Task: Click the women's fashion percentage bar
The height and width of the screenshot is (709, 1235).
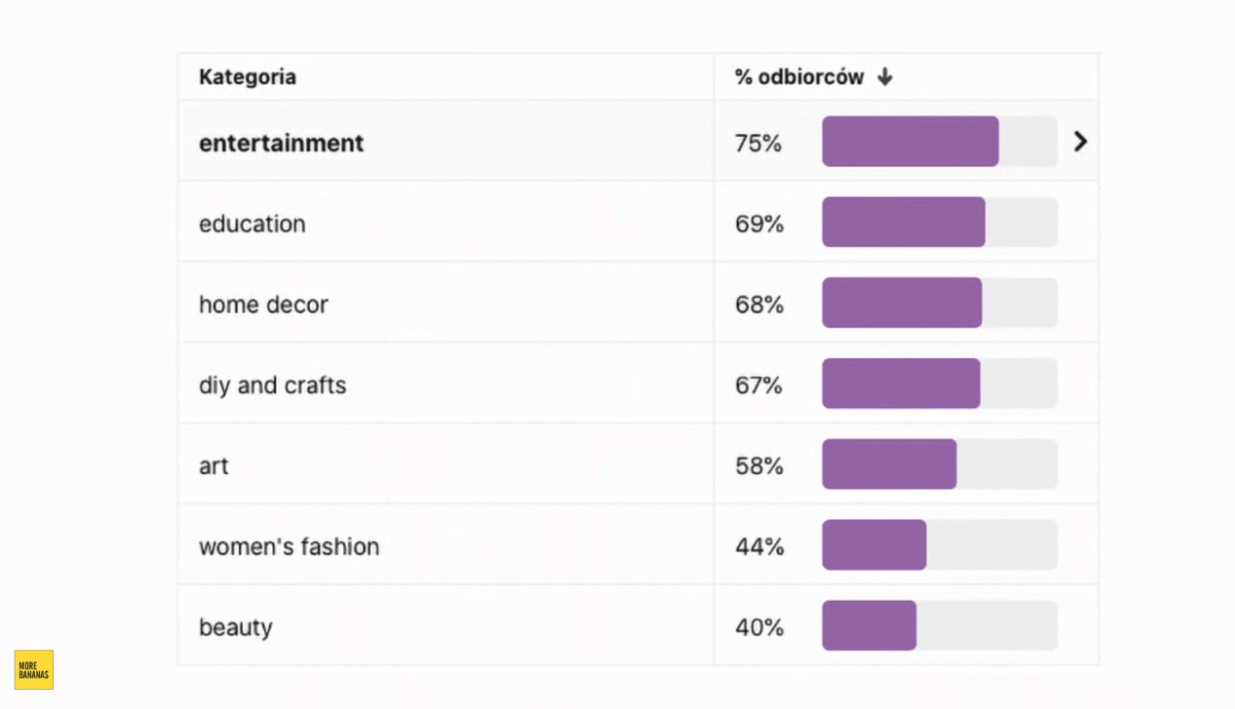Action: (874, 545)
